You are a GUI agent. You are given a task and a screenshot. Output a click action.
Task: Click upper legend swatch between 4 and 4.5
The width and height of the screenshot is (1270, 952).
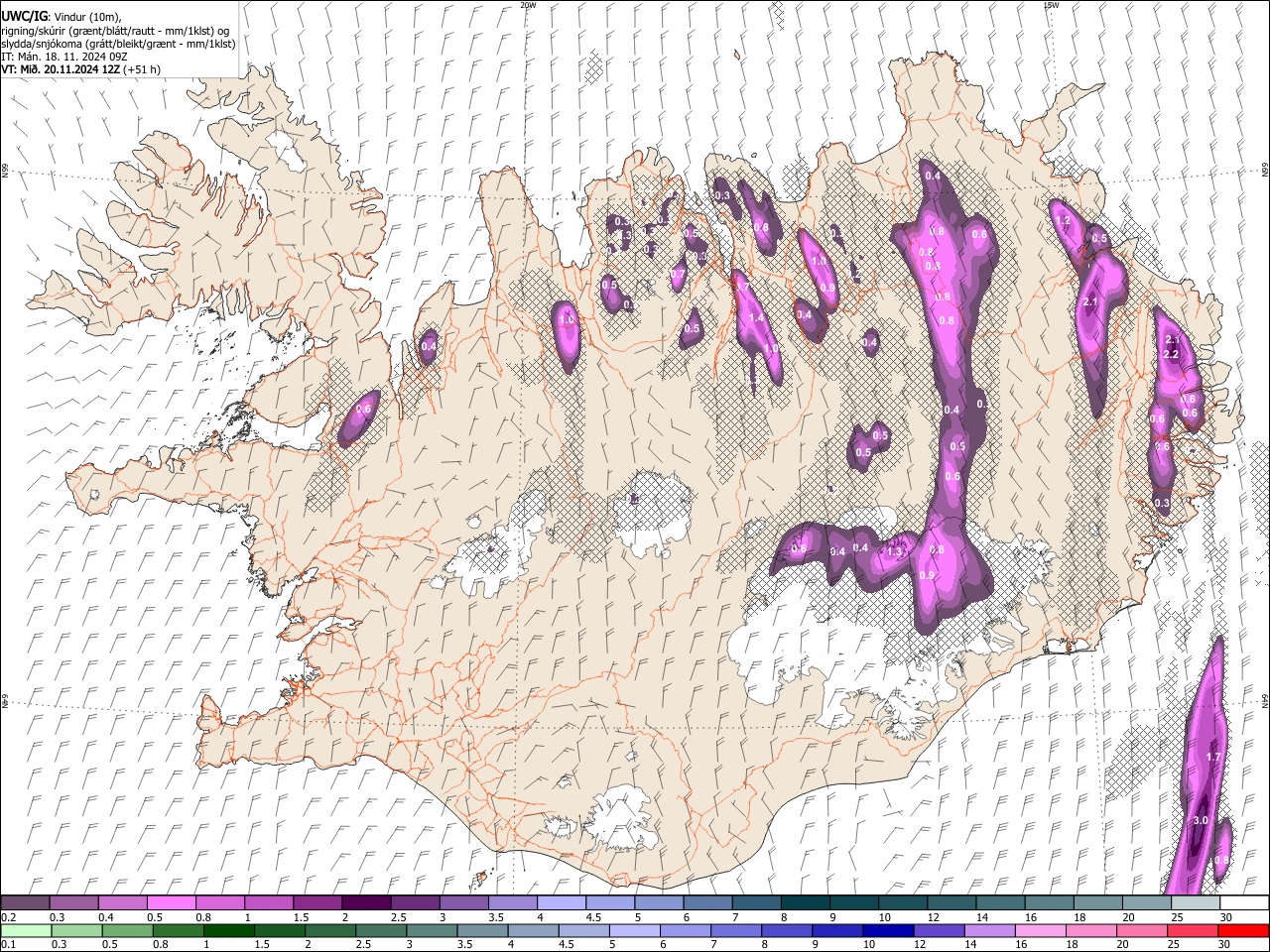click(x=561, y=903)
